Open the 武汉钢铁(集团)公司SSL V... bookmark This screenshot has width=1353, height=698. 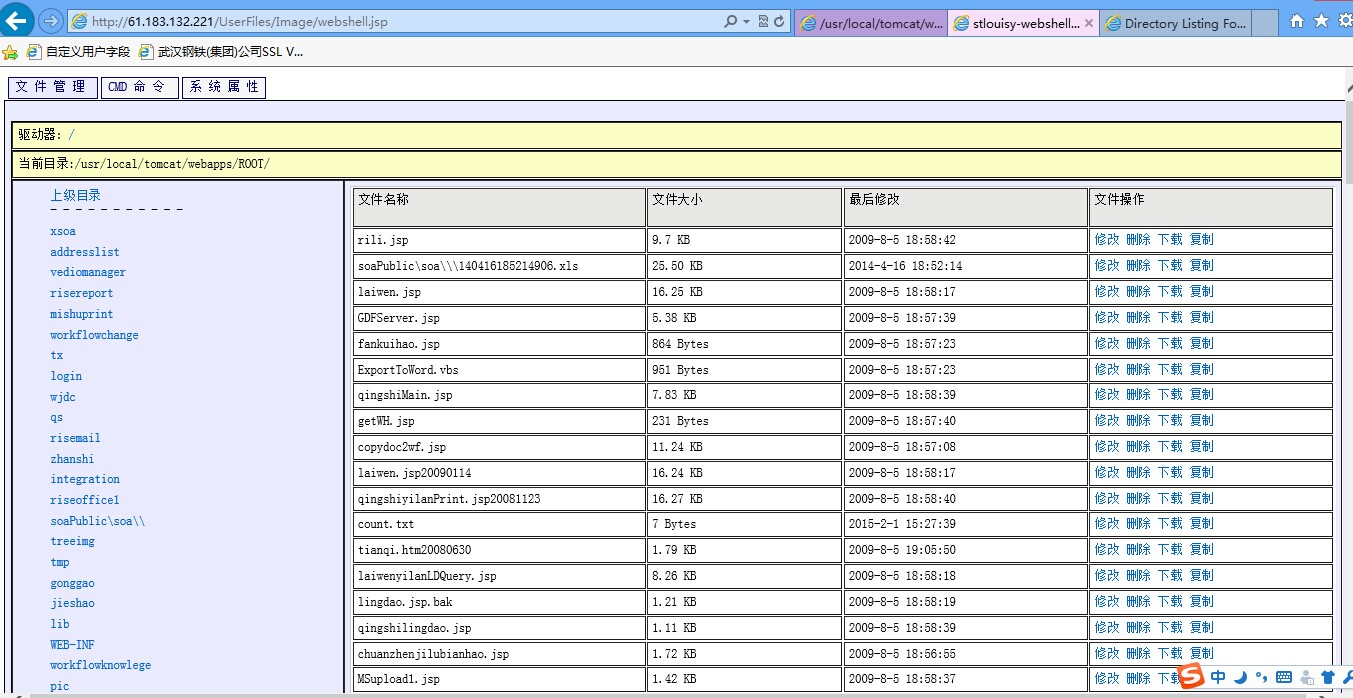[x=221, y=52]
